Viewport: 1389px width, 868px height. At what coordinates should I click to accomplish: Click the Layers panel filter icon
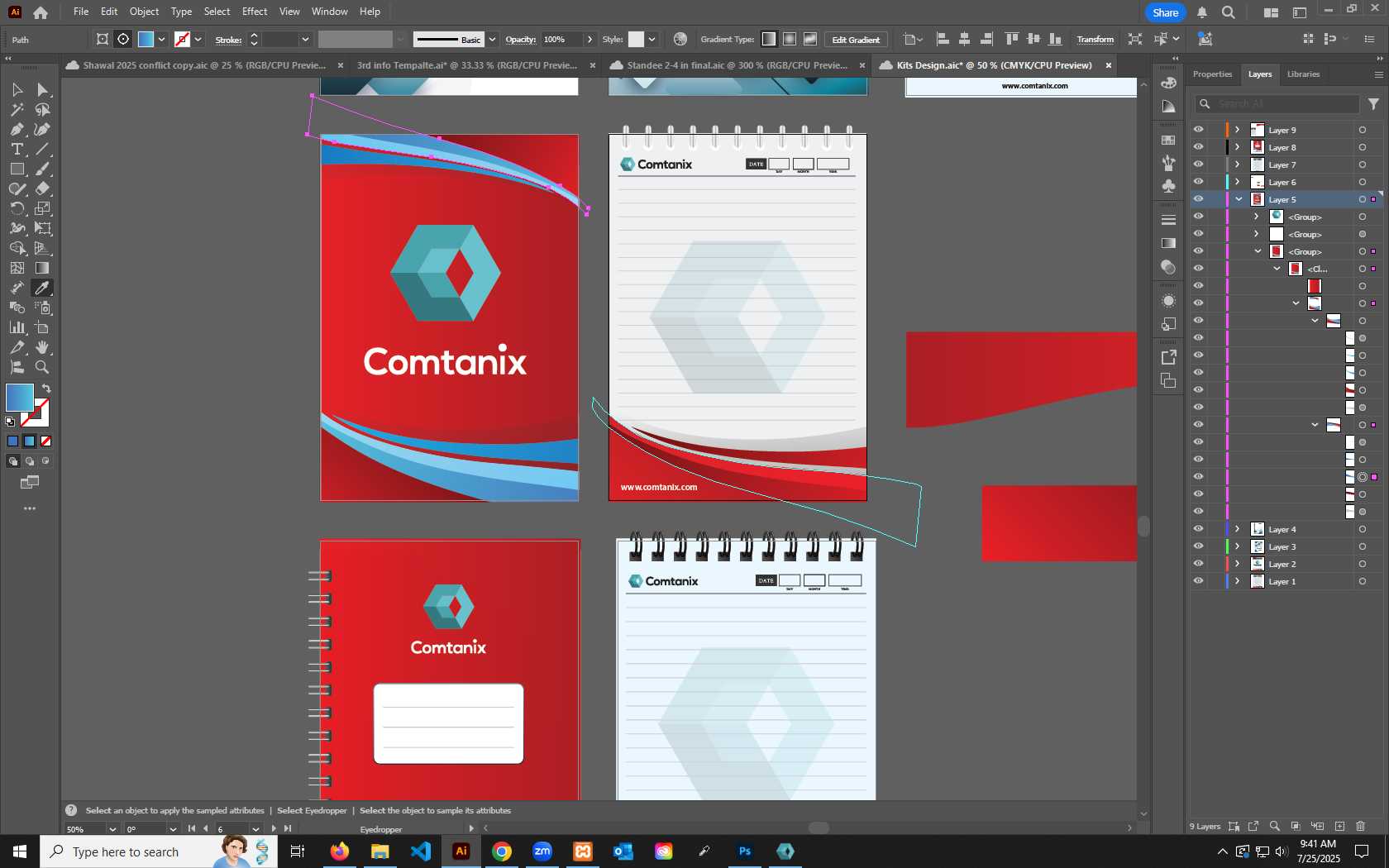[x=1373, y=104]
